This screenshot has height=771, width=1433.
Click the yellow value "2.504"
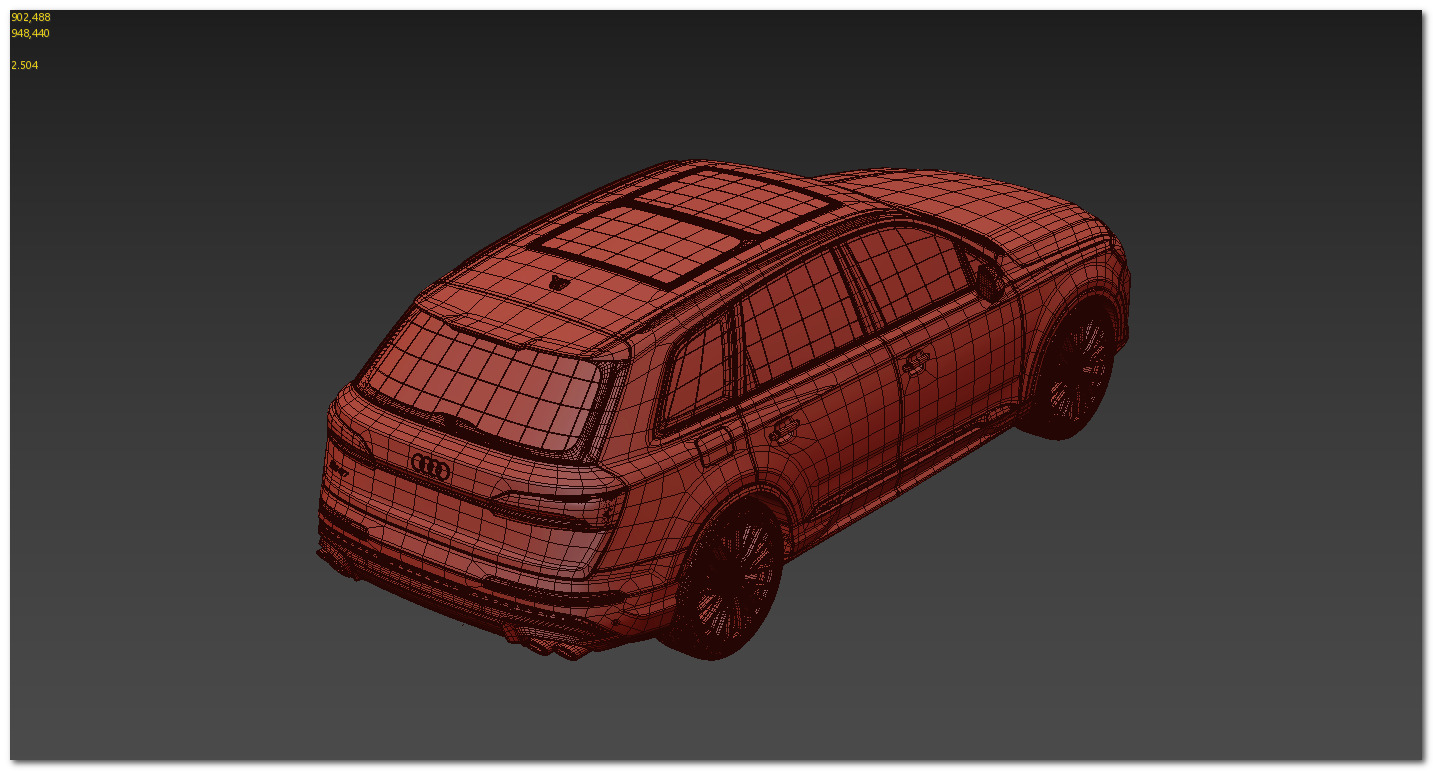[x=25, y=65]
